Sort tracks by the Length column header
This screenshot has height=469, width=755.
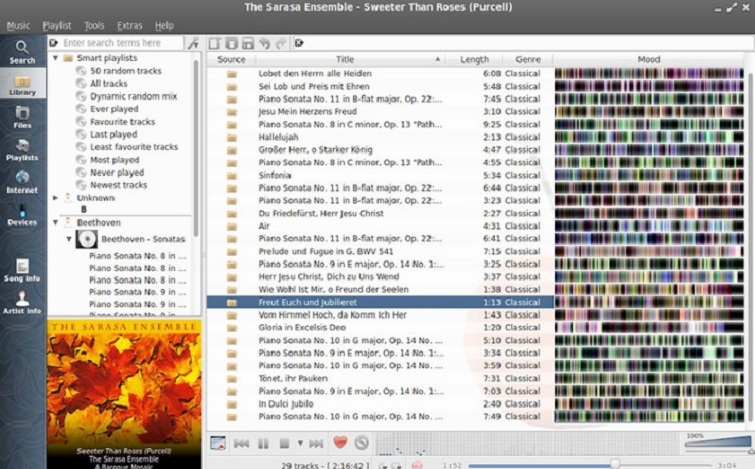tap(474, 59)
